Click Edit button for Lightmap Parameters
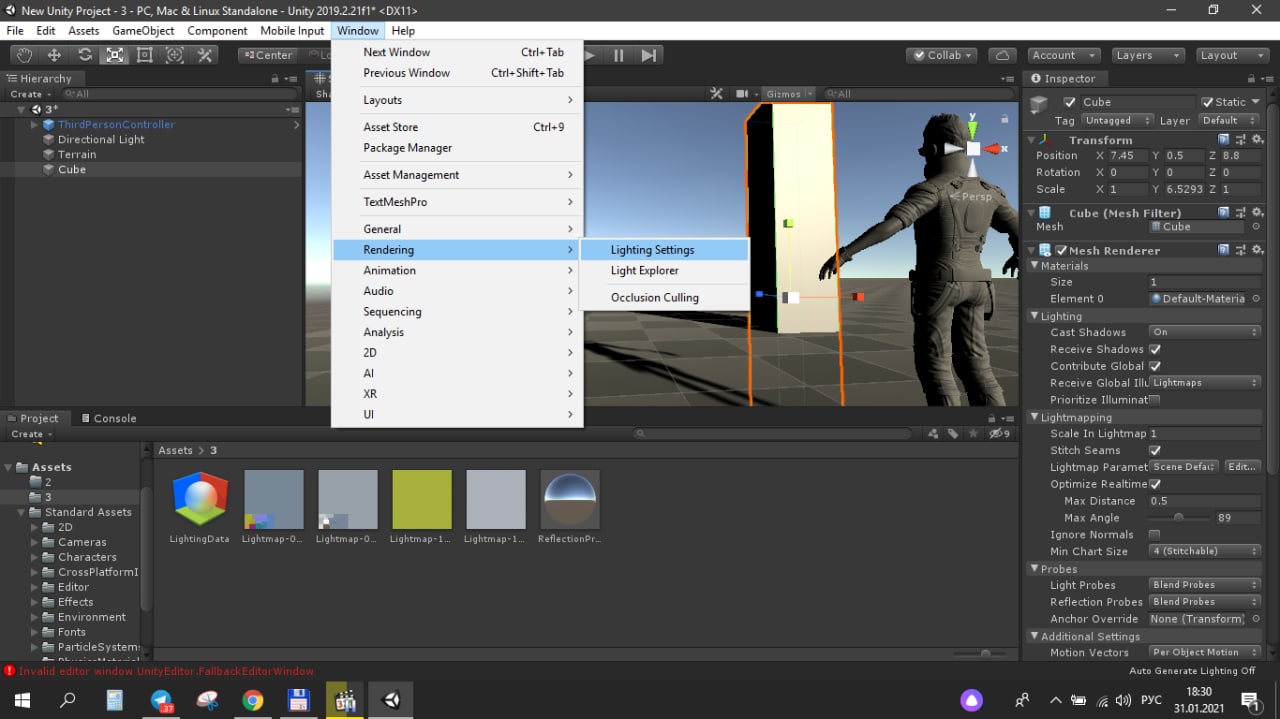The height and width of the screenshot is (719, 1280). (x=1242, y=467)
